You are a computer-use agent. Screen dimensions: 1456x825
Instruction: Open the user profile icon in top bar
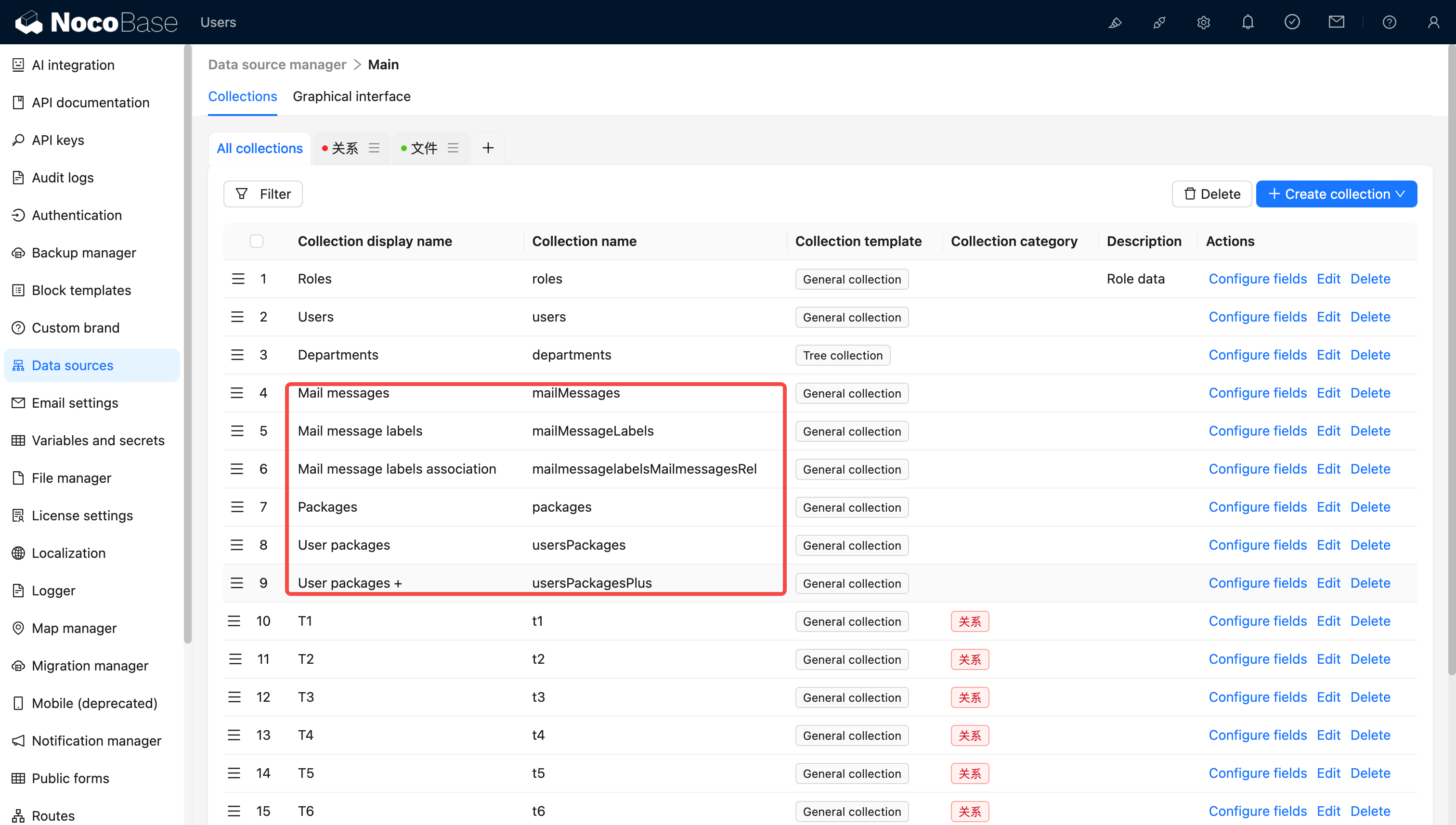[x=1433, y=22]
